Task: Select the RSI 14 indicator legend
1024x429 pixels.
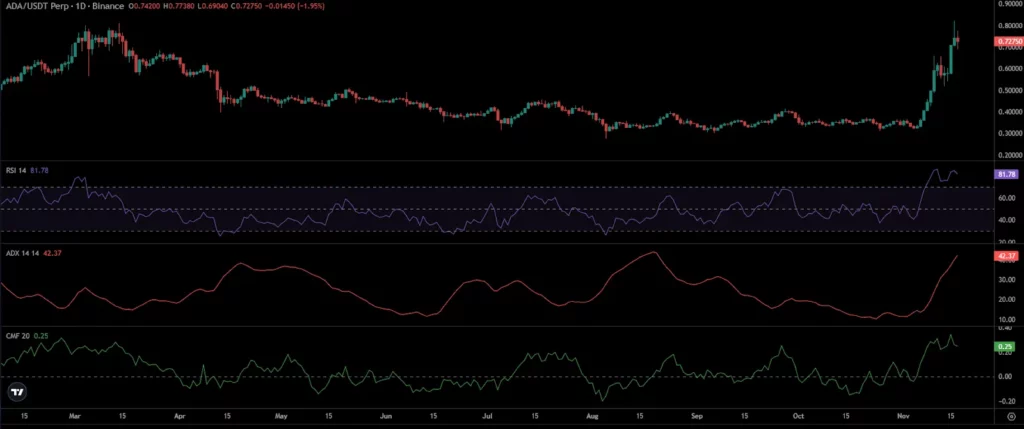Action: click(x=14, y=170)
